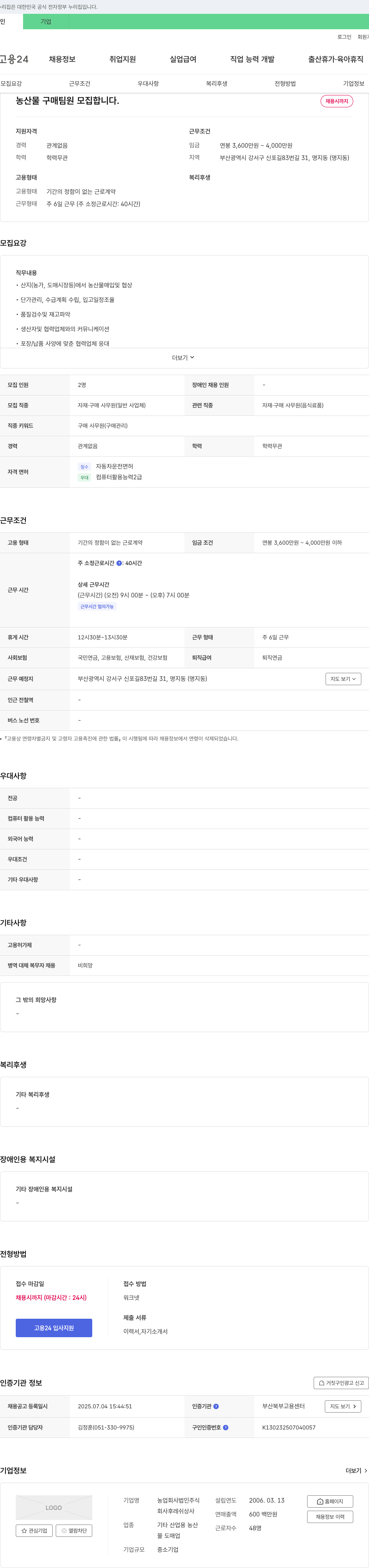369x1568 pixels.
Task: Toggle 열람차단 to block viewing
Action: [74, 1530]
